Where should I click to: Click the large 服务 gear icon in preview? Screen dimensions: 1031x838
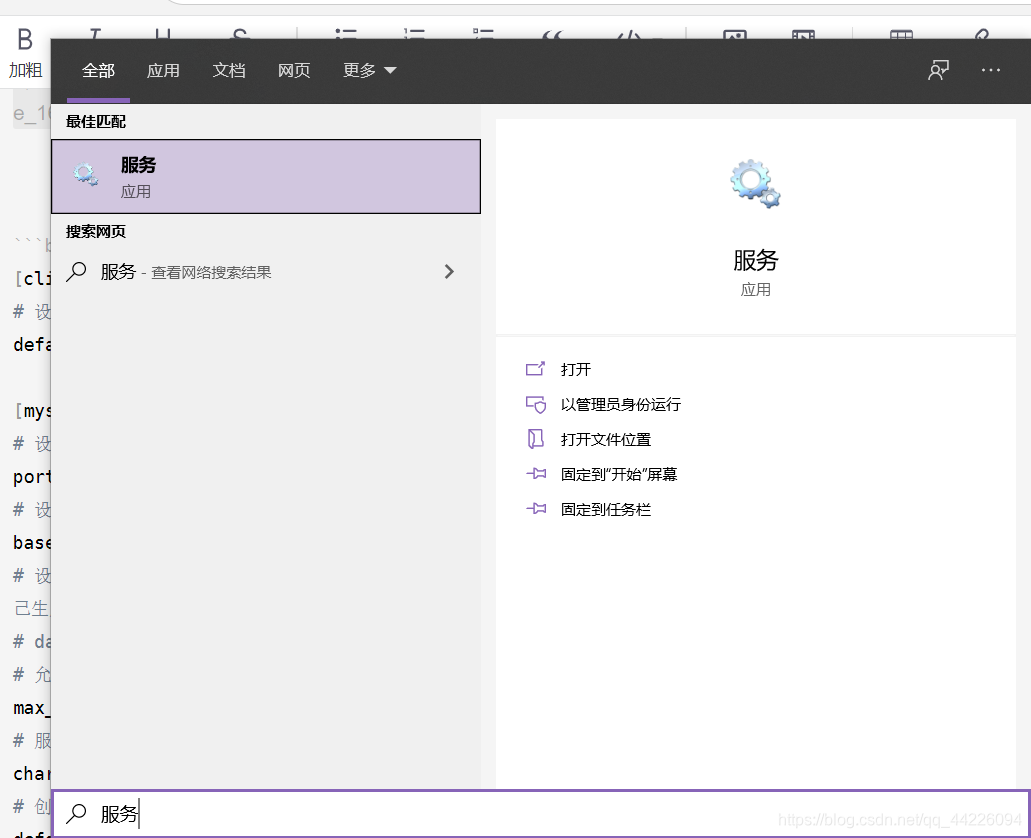755,184
